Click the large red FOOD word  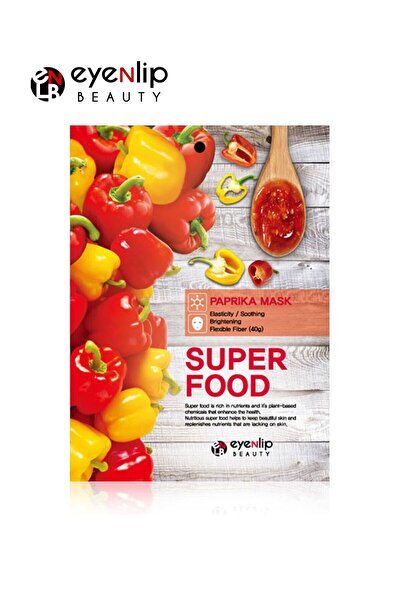pos(228,386)
